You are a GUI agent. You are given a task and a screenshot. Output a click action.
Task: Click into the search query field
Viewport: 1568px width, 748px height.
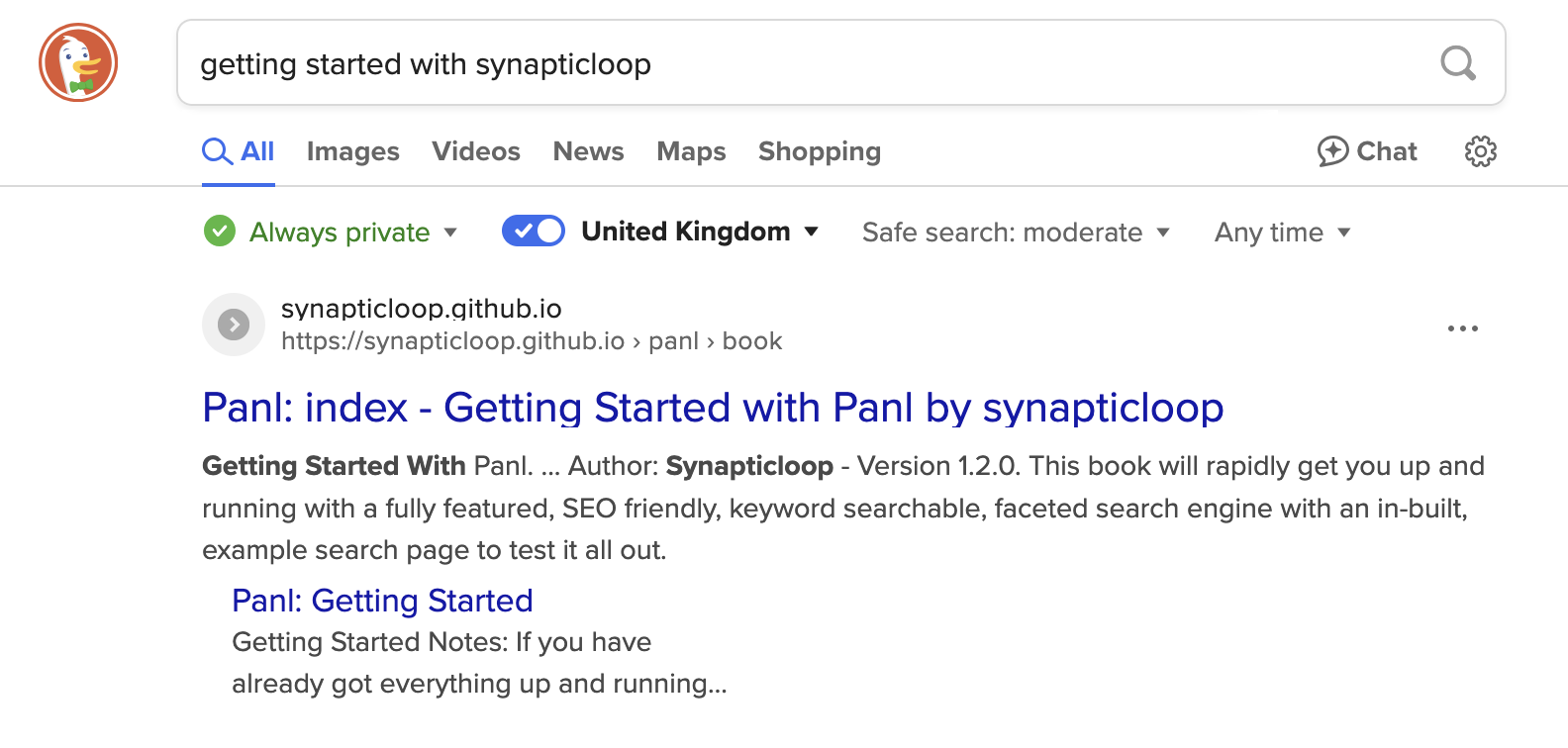tap(792, 64)
